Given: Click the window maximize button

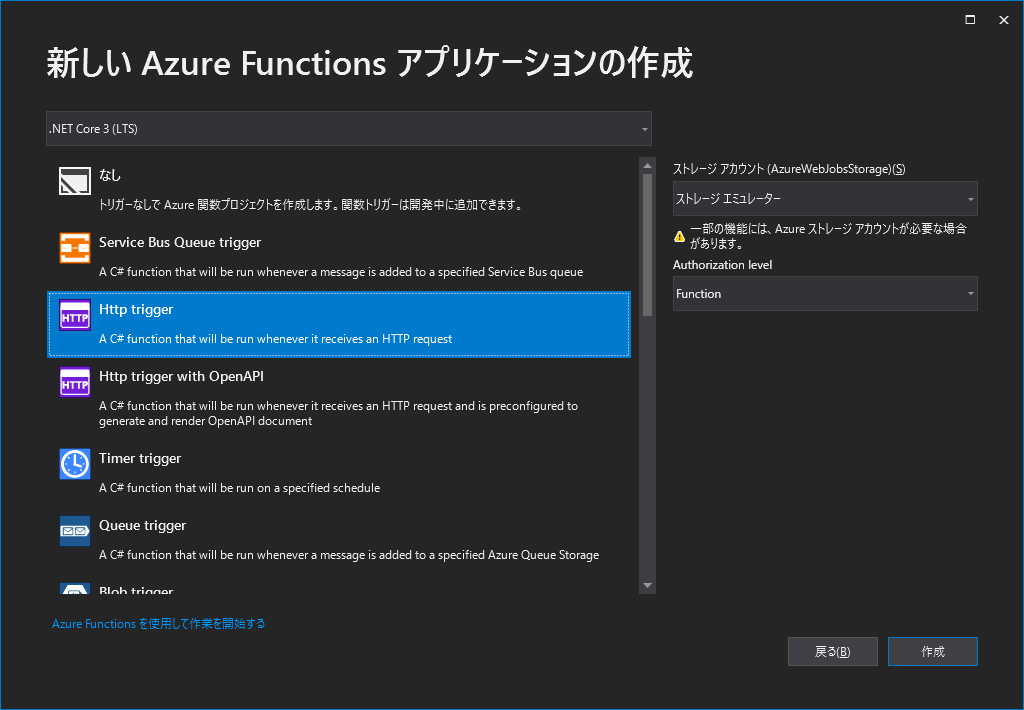Looking at the screenshot, I should coord(968,19).
